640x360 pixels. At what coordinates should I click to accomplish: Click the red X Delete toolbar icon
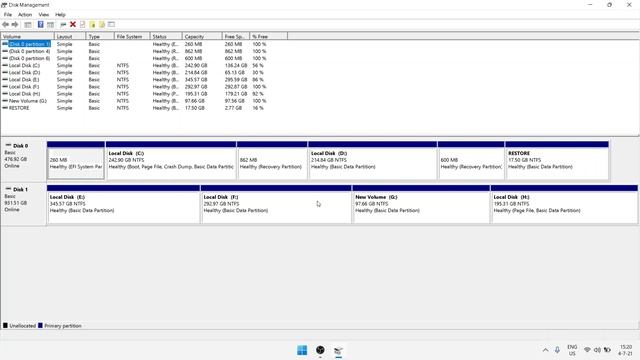click(73, 24)
